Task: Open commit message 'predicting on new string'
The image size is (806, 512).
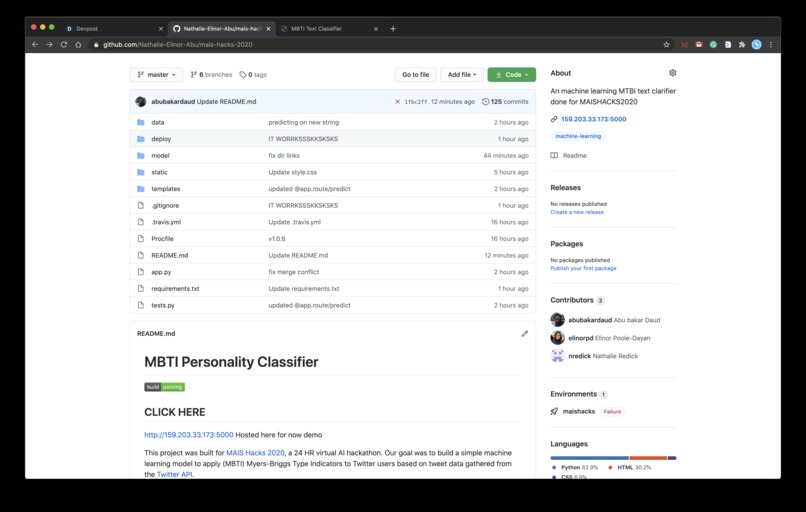Action: coord(303,122)
